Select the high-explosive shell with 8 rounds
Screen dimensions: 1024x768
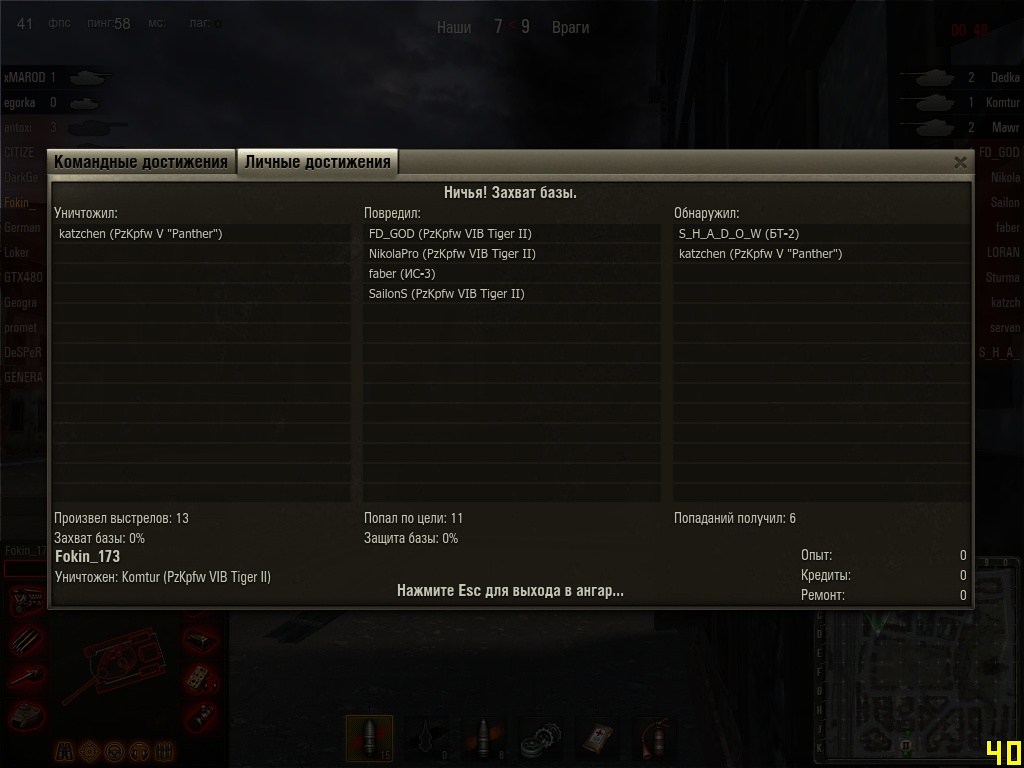pyautogui.click(x=483, y=738)
